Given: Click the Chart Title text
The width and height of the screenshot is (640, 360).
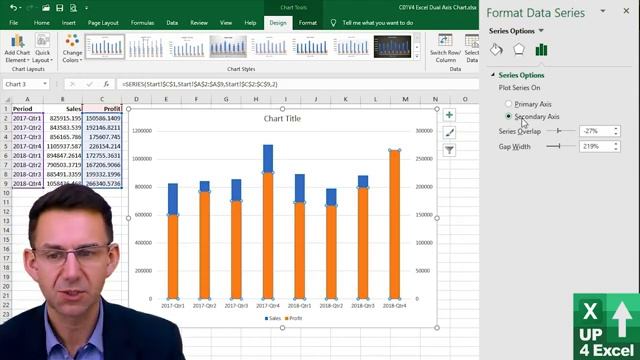Looking at the screenshot, I should click(x=282, y=118).
